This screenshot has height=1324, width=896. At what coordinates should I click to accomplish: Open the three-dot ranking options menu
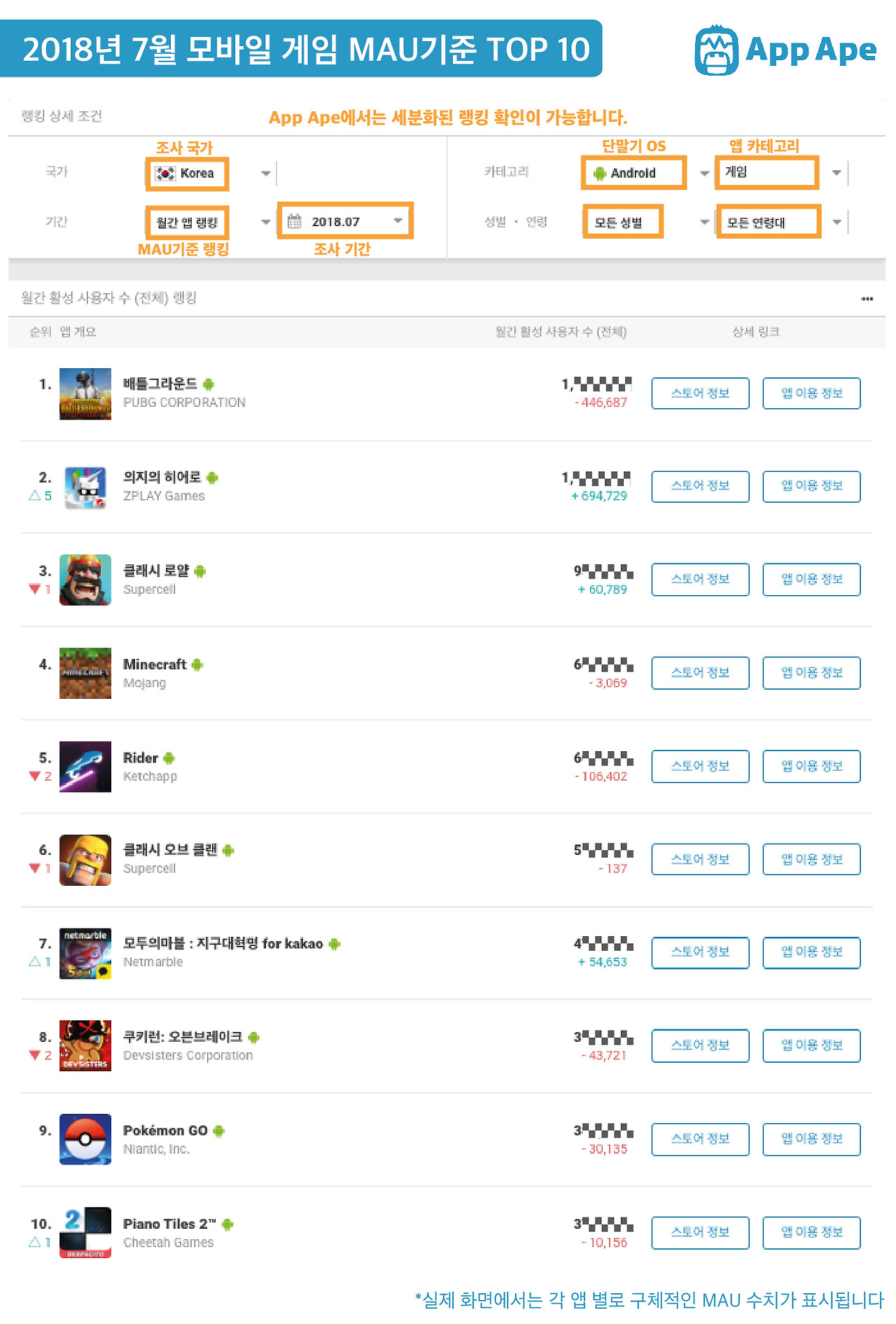(867, 299)
